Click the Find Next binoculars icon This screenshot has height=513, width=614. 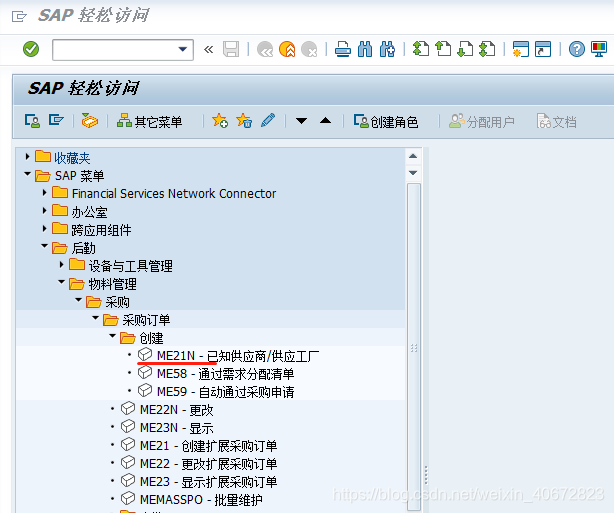[x=387, y=49]
